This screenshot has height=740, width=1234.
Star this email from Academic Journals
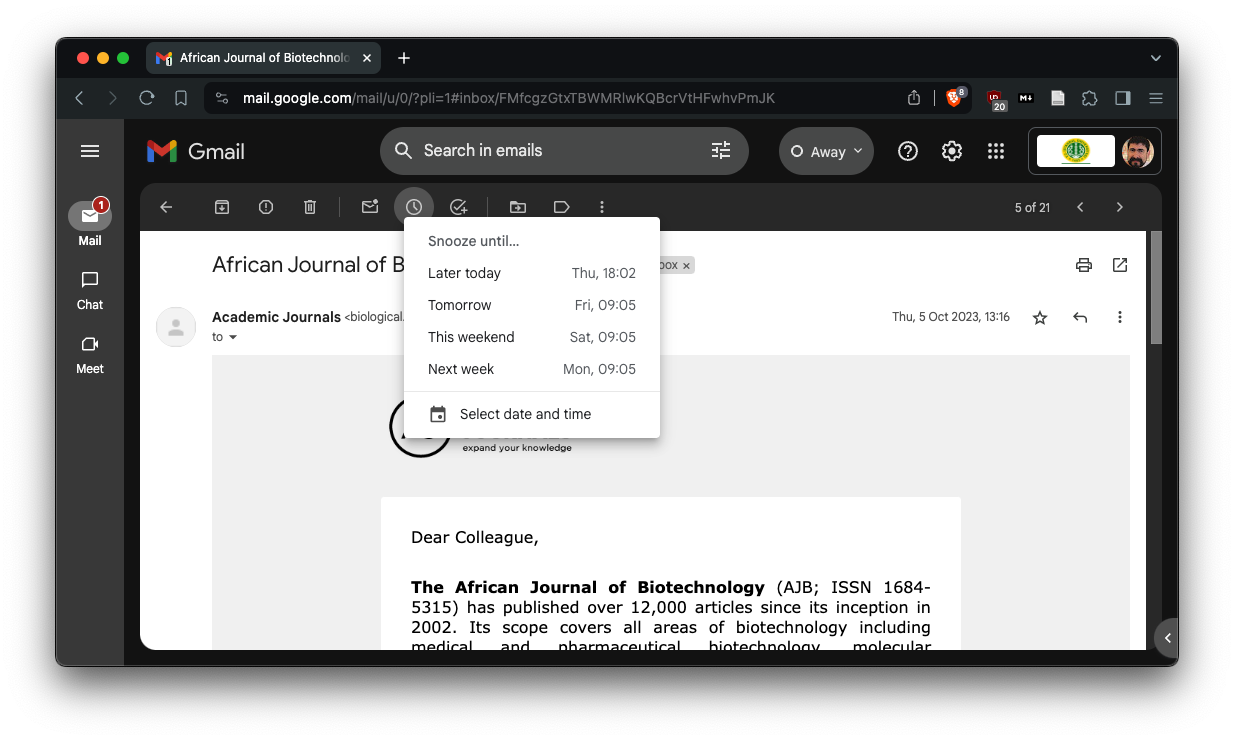[1040, 317]
